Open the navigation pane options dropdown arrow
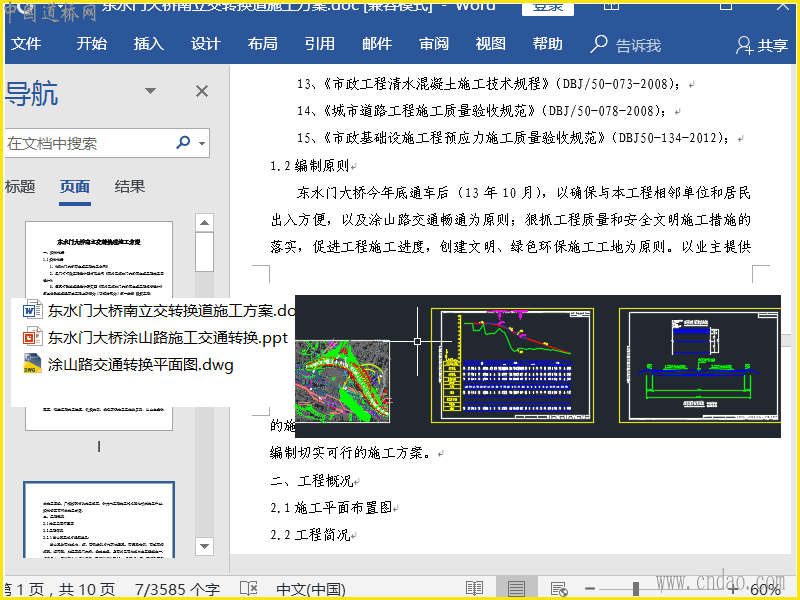Screen dimensions: 800x600 click(x=151, y=92)
